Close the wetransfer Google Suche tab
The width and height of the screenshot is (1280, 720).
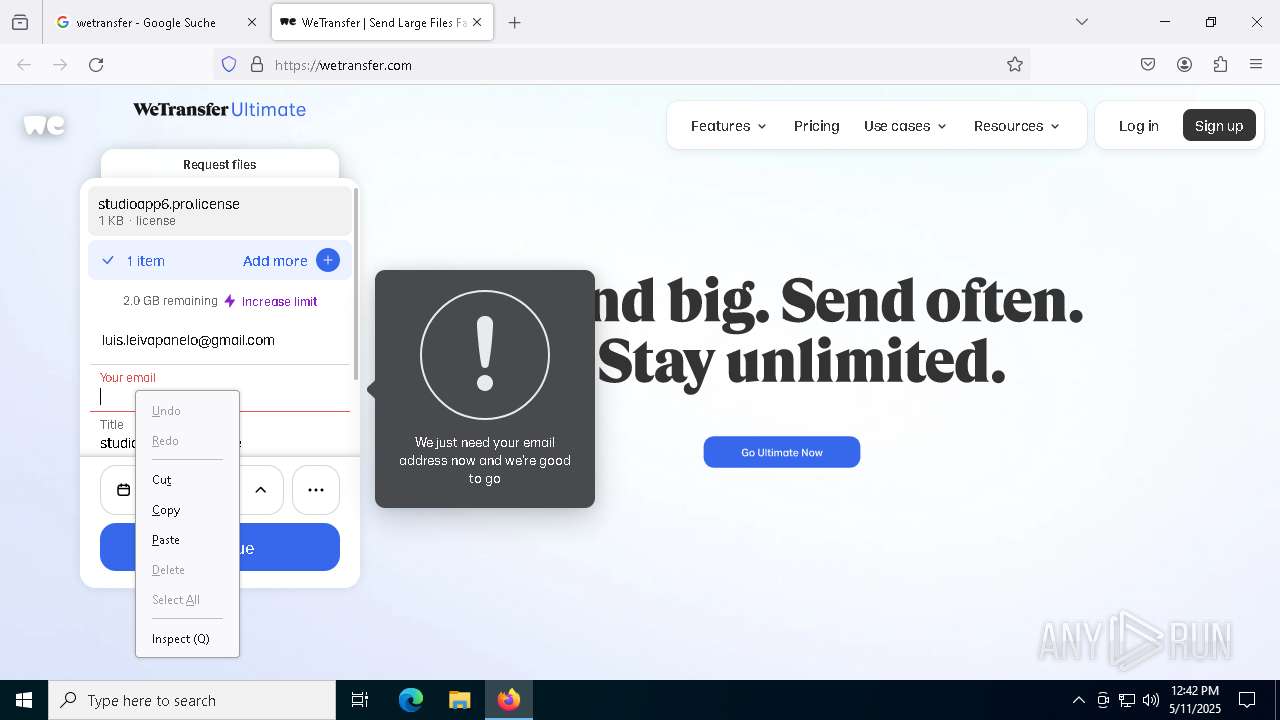(252, 22)
